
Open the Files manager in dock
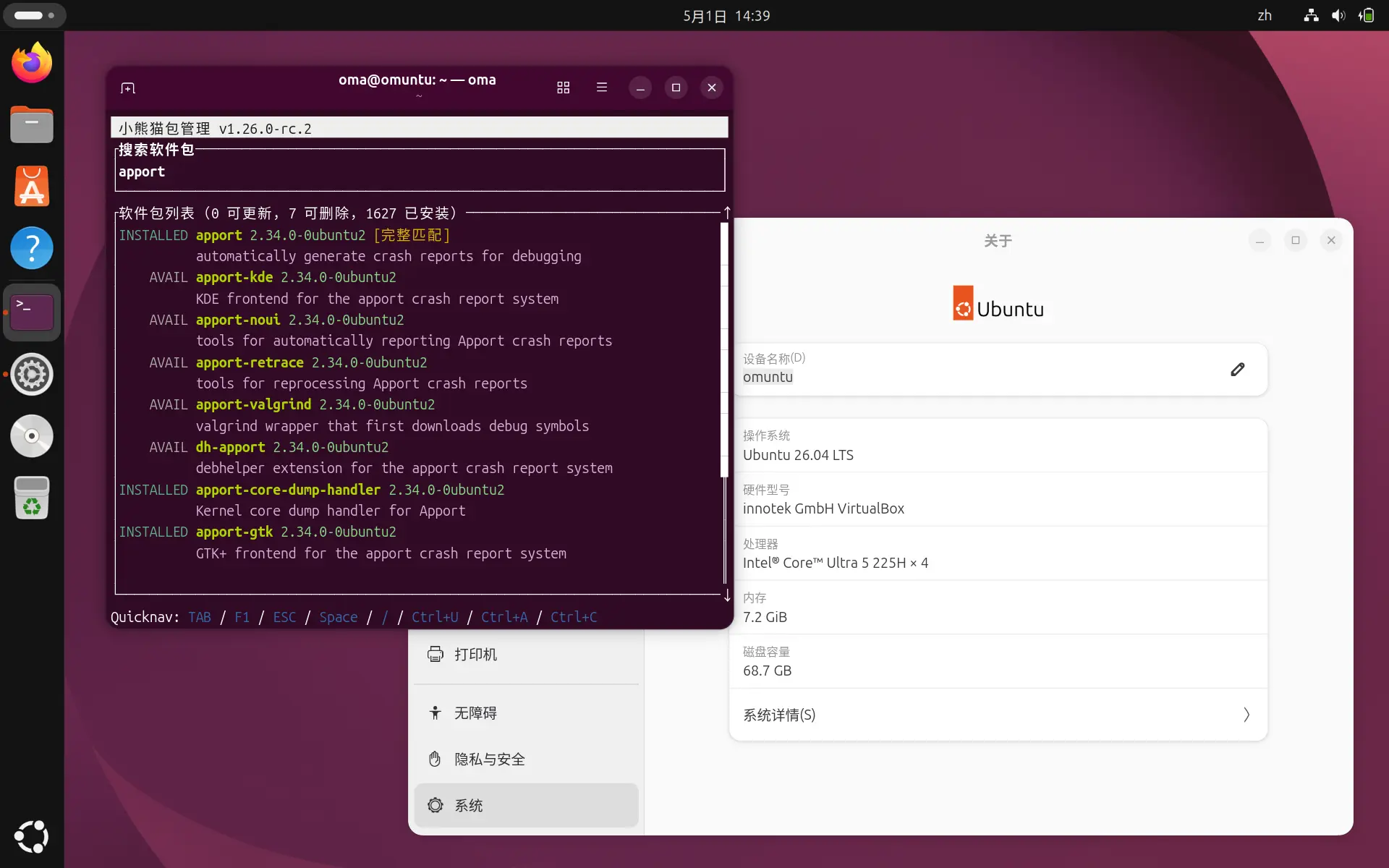click(32, 124)
